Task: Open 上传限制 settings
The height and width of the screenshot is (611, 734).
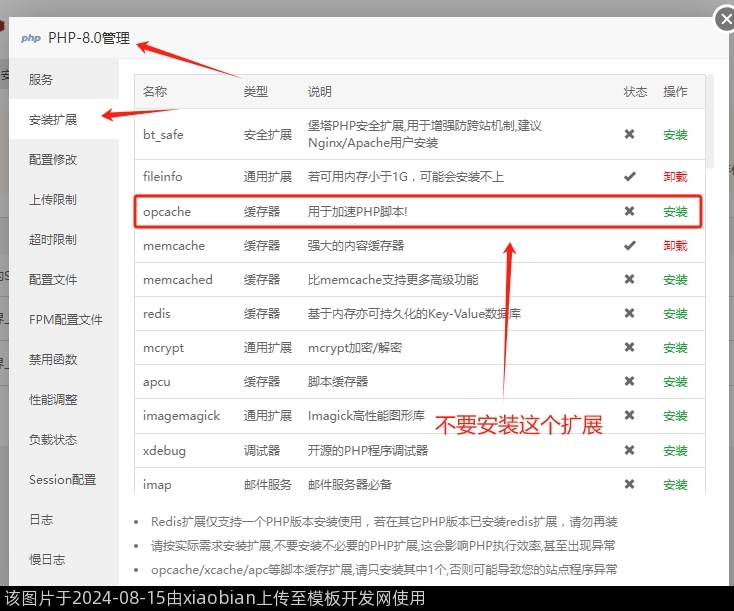Action: click(53, 199)
